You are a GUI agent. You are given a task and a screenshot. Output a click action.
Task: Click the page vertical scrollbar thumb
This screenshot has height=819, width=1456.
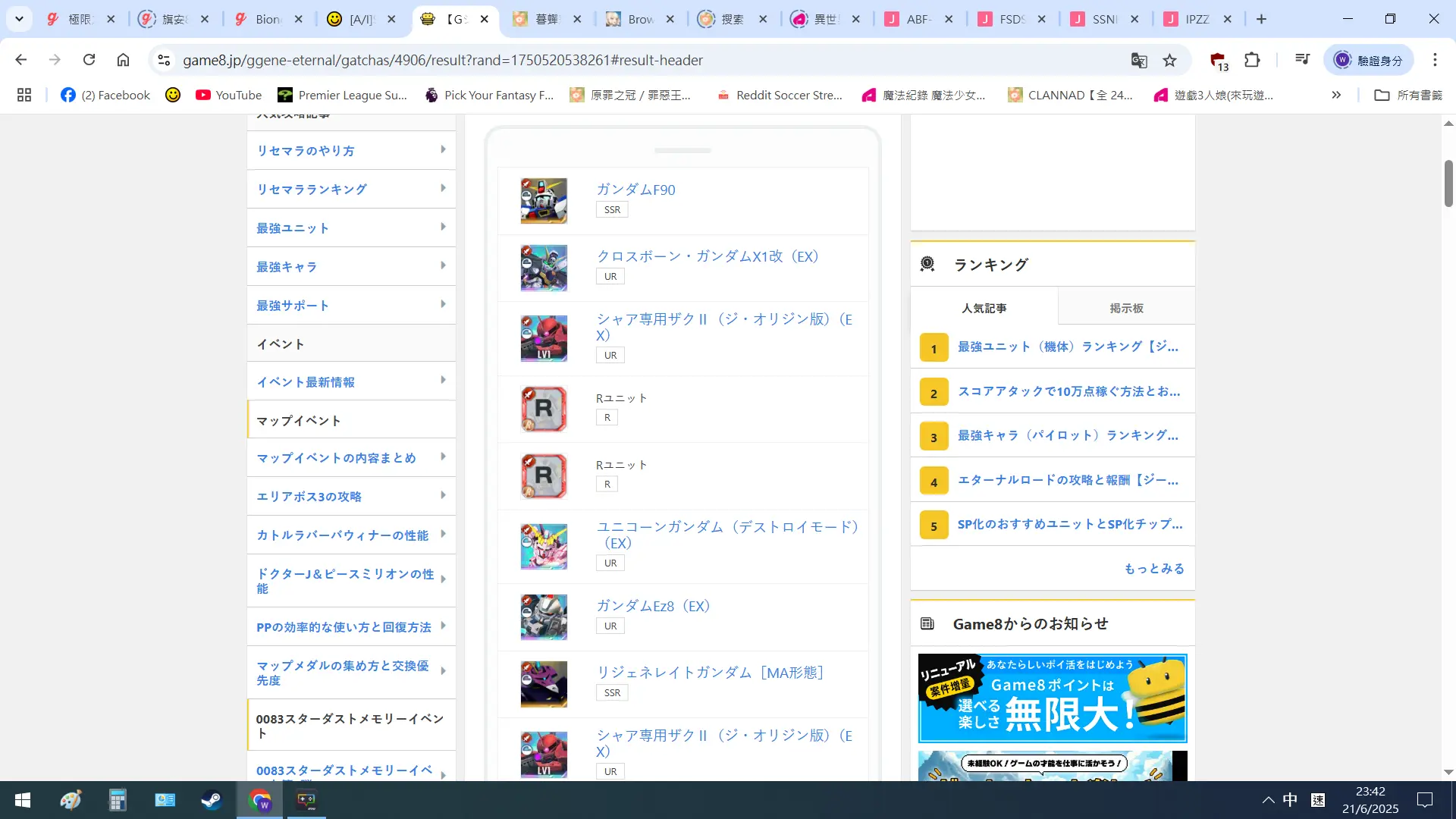point(1448,183)
